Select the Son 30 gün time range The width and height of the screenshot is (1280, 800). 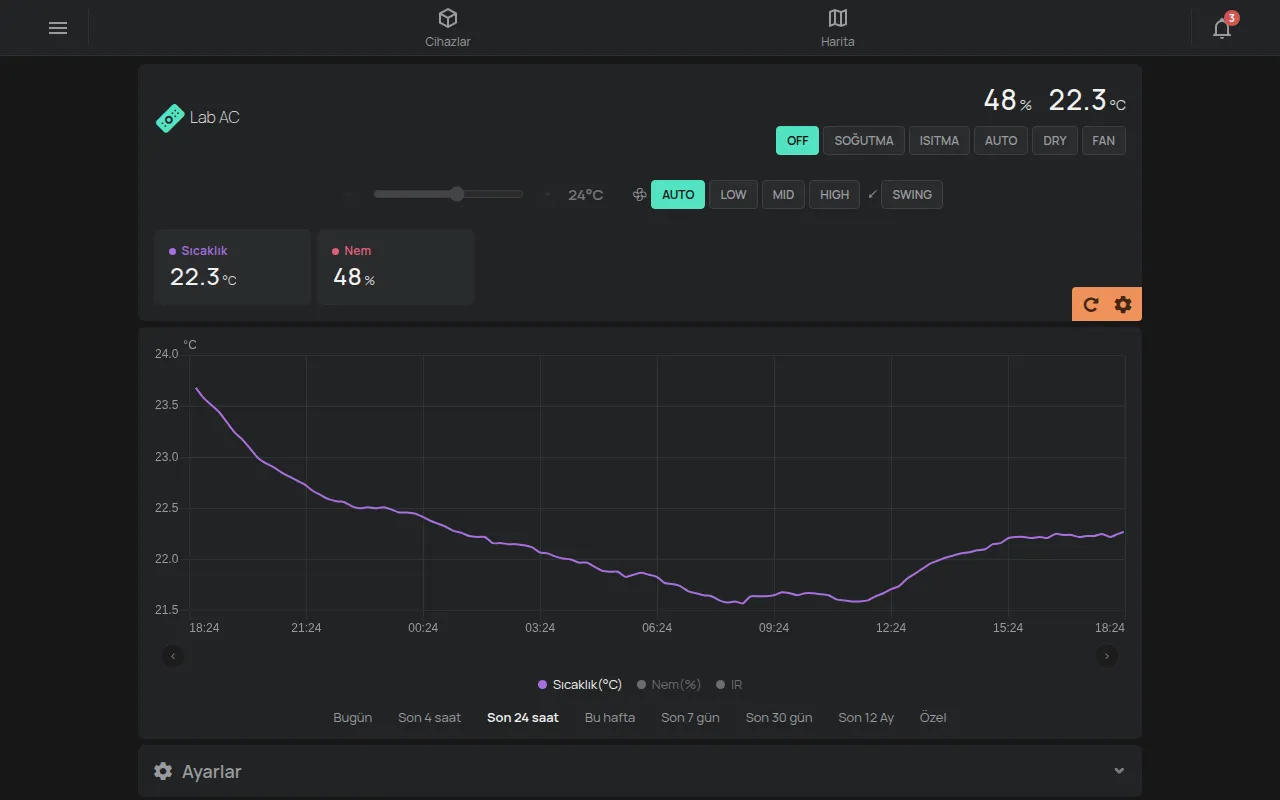779,718
